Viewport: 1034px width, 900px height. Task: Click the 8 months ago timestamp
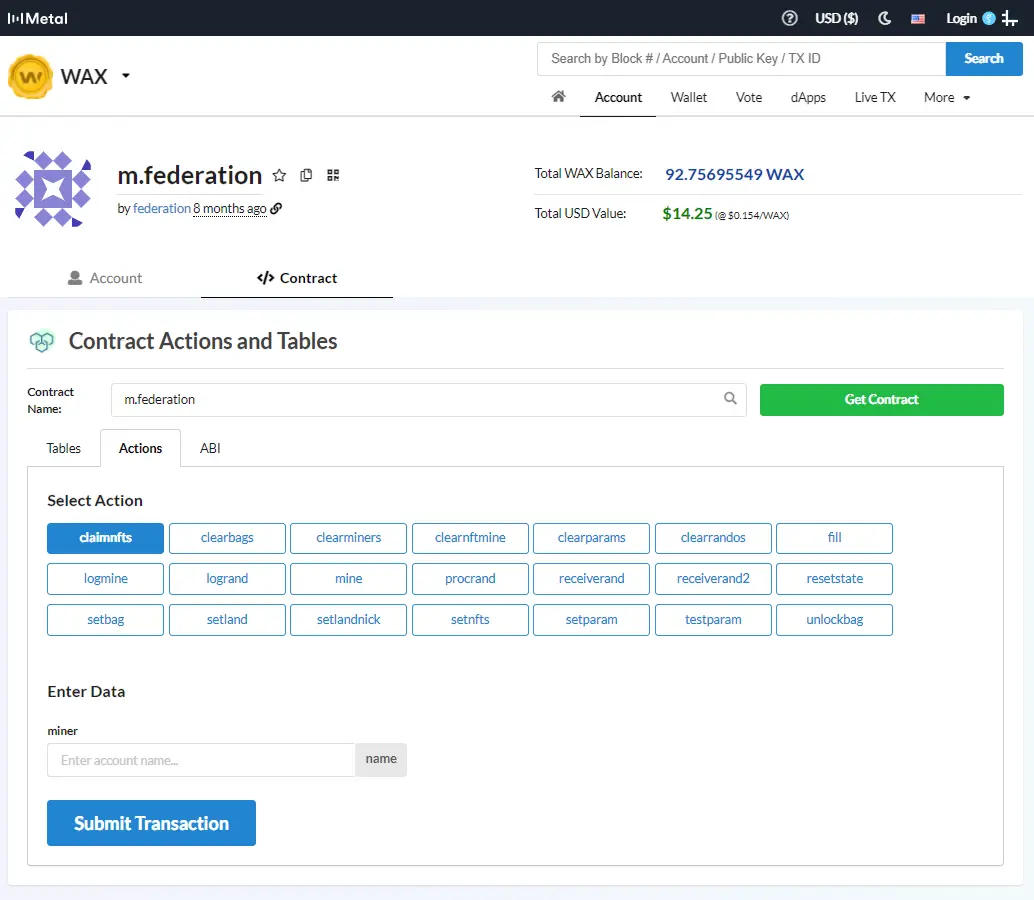click(x=229, y=208)
